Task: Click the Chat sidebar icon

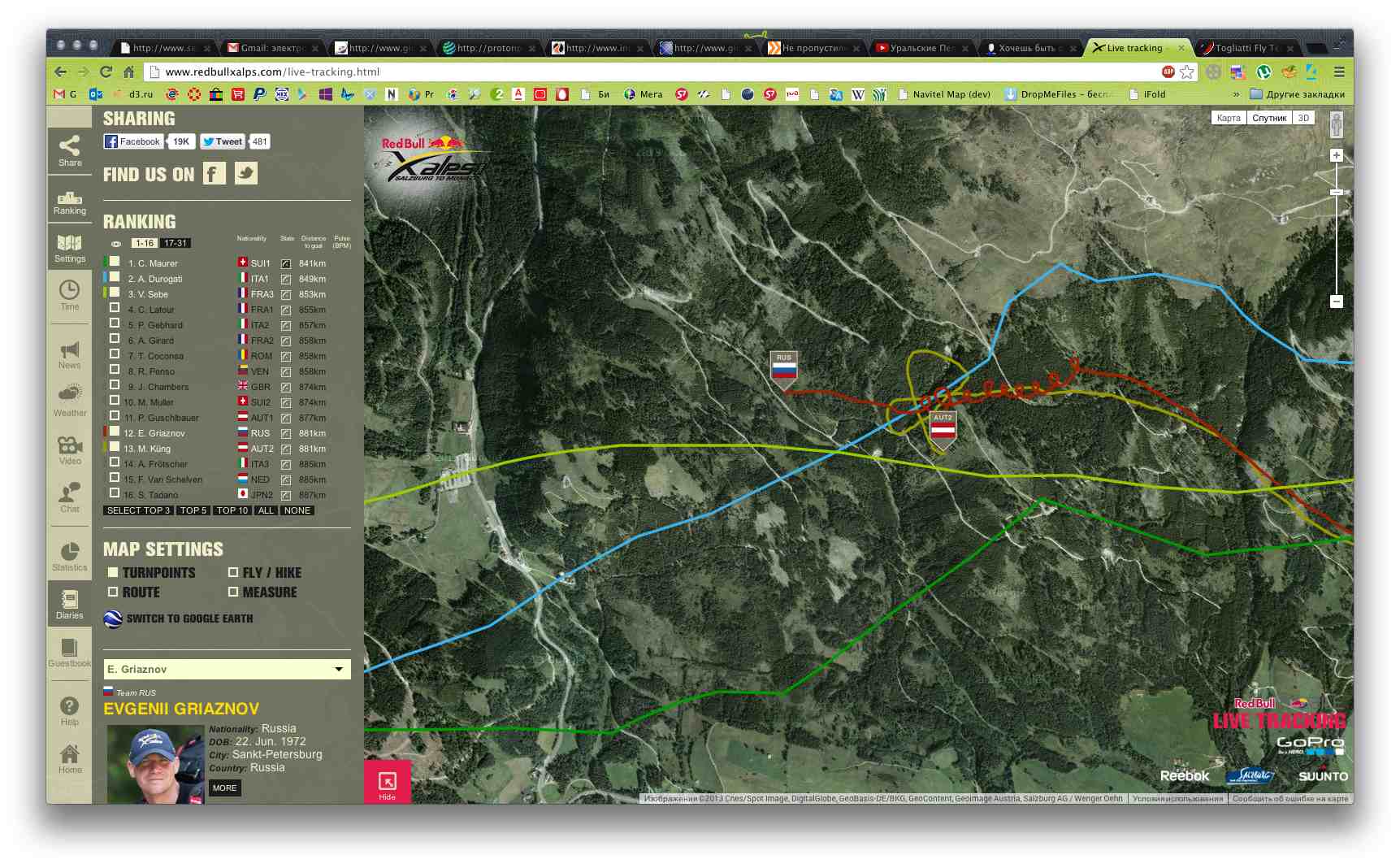Action: 70,497
